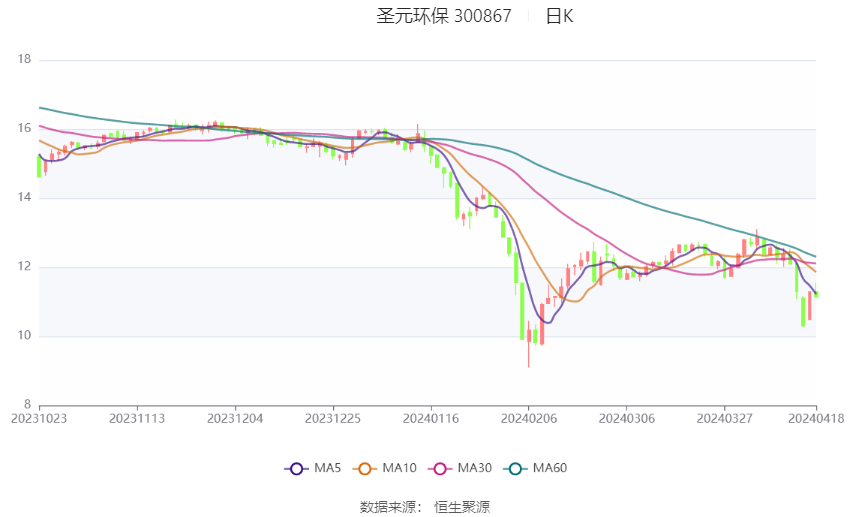Screen dimensions: 850x517
Task: Click x-axis date label 20240418
Action: point(816,419)
